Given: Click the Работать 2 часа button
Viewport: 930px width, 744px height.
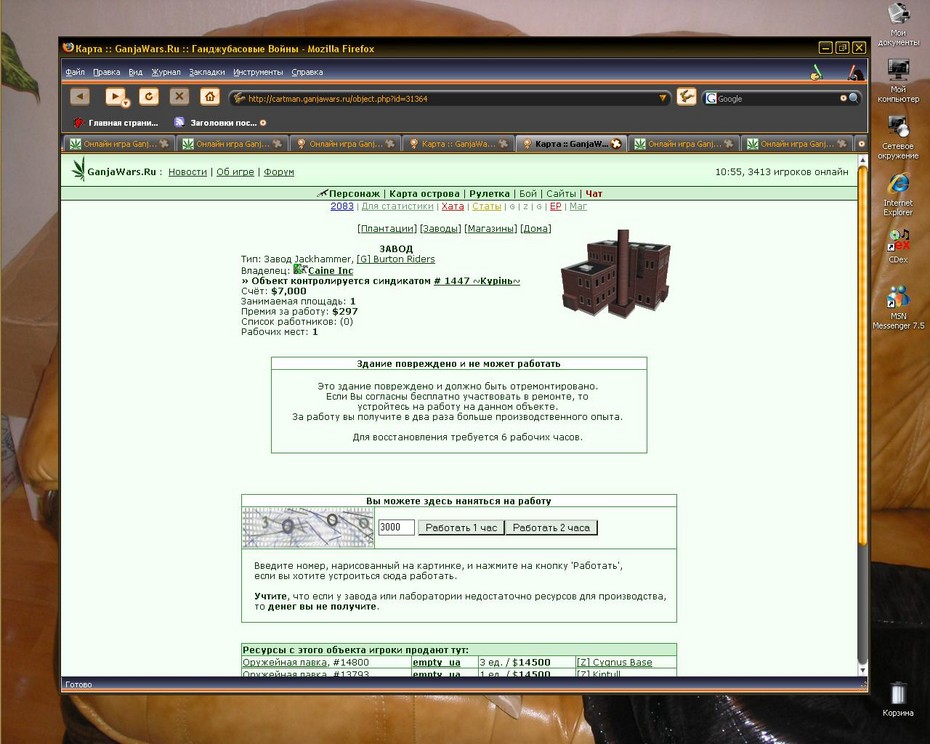Looking at the screenshot, I should [551, 527].
